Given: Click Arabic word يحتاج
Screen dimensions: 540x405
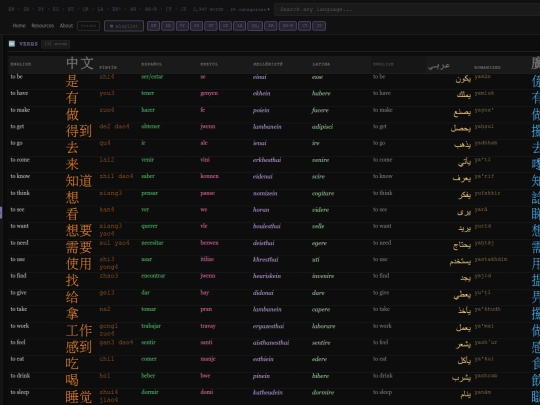Looking at the screenshot, I should click(462, 245).
